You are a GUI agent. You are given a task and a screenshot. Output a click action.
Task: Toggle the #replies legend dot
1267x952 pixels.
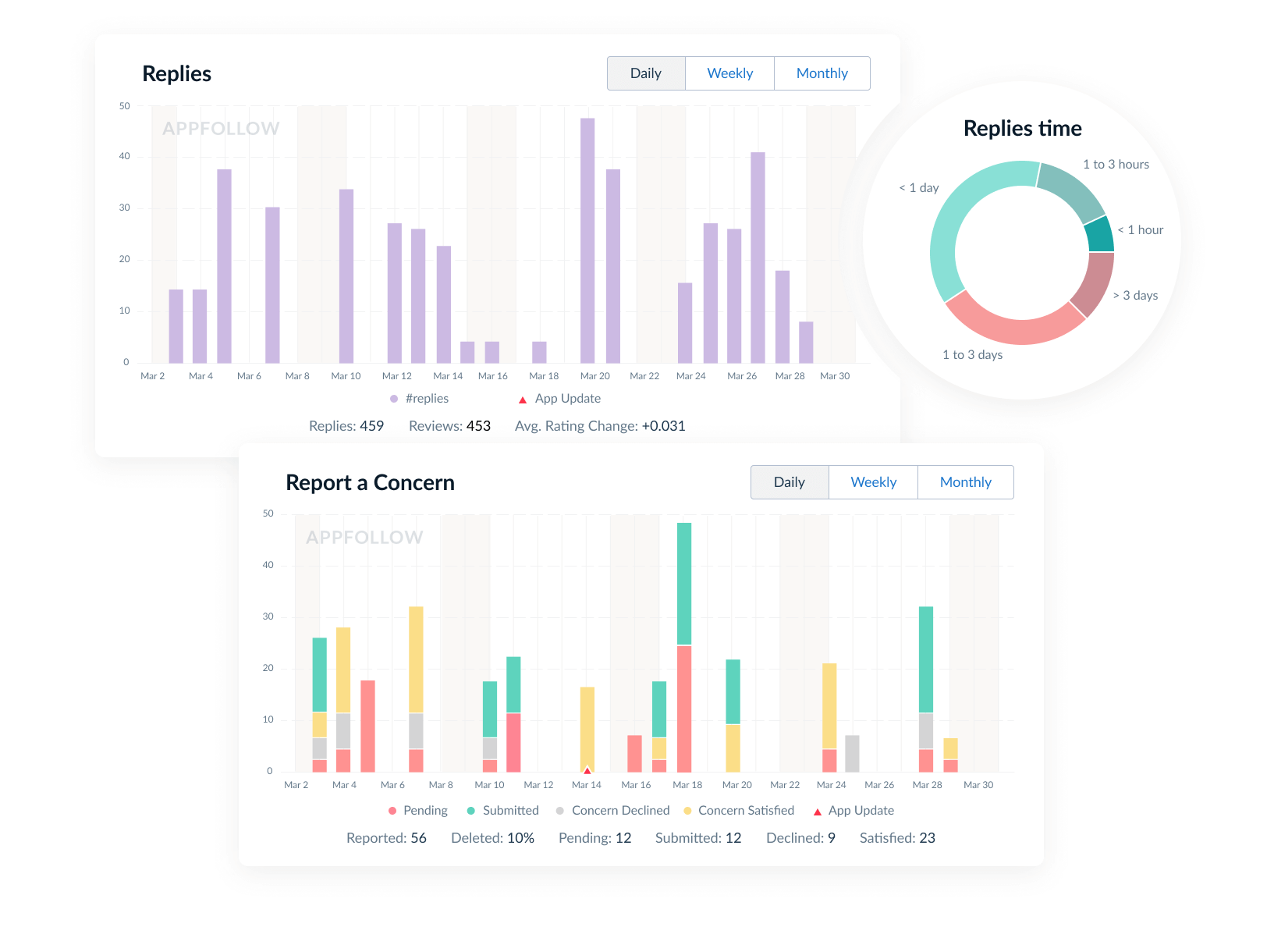(394, 399)
